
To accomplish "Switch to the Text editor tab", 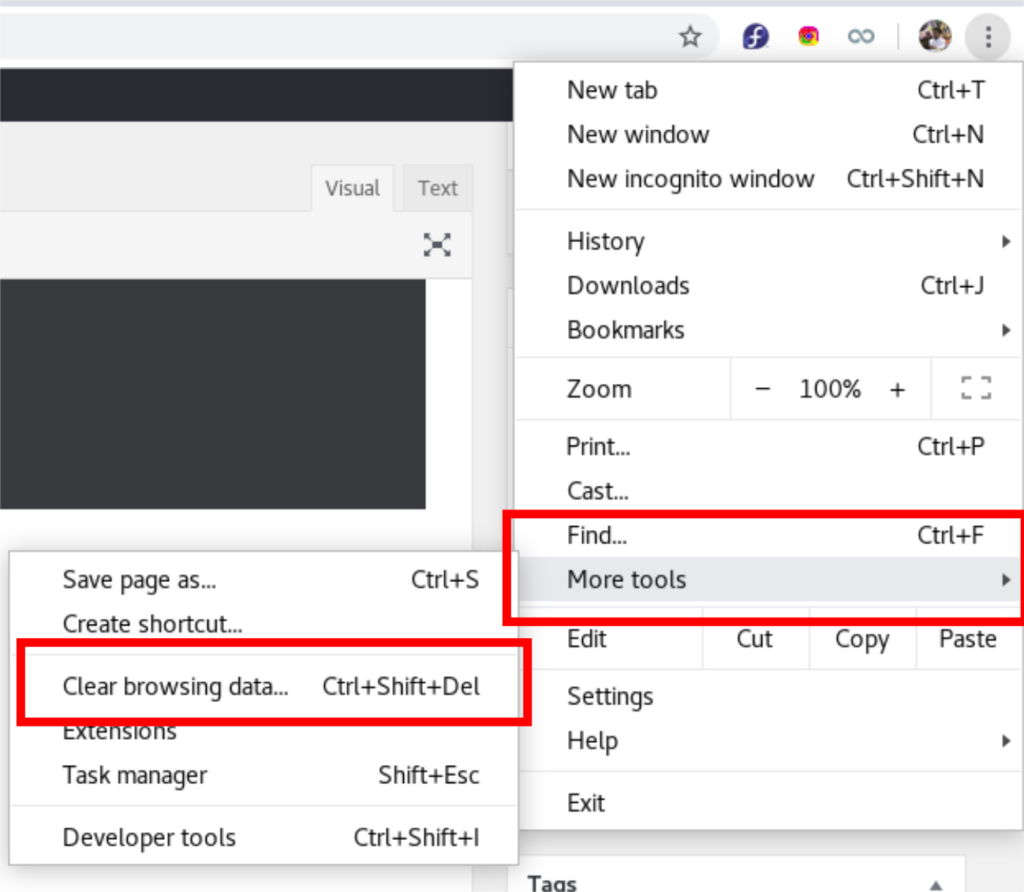I will [437, 188].
